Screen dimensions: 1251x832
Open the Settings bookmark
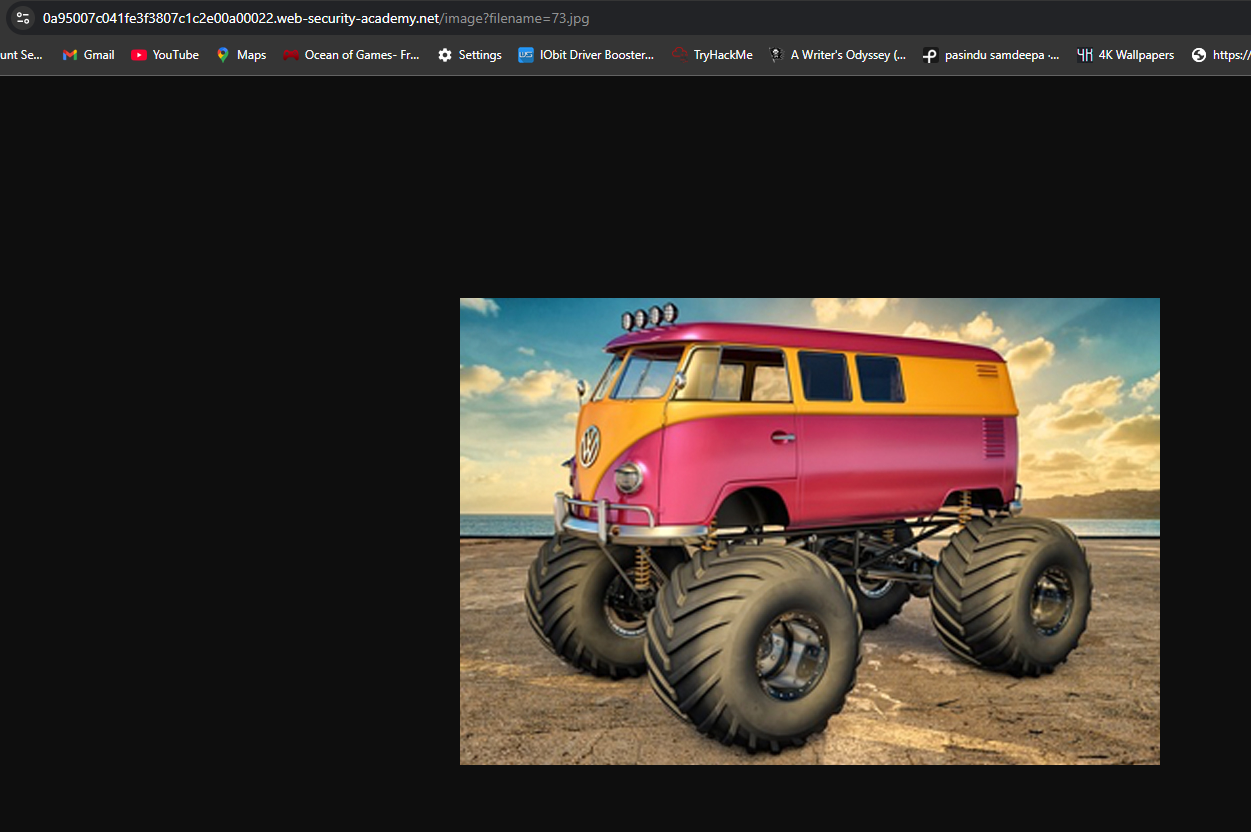469,55
